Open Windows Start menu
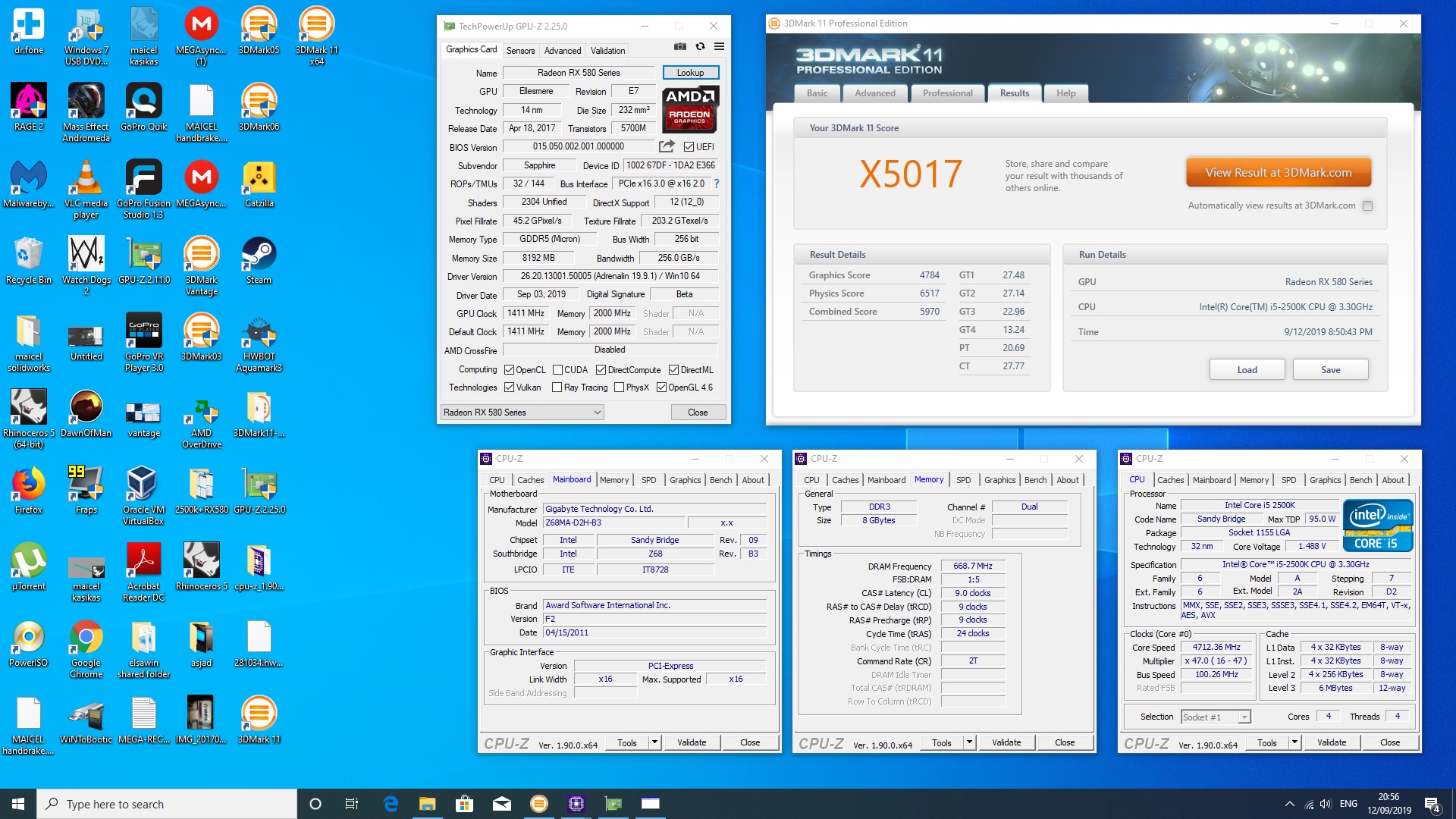The image size is (1456, 819). pos(18,804)
